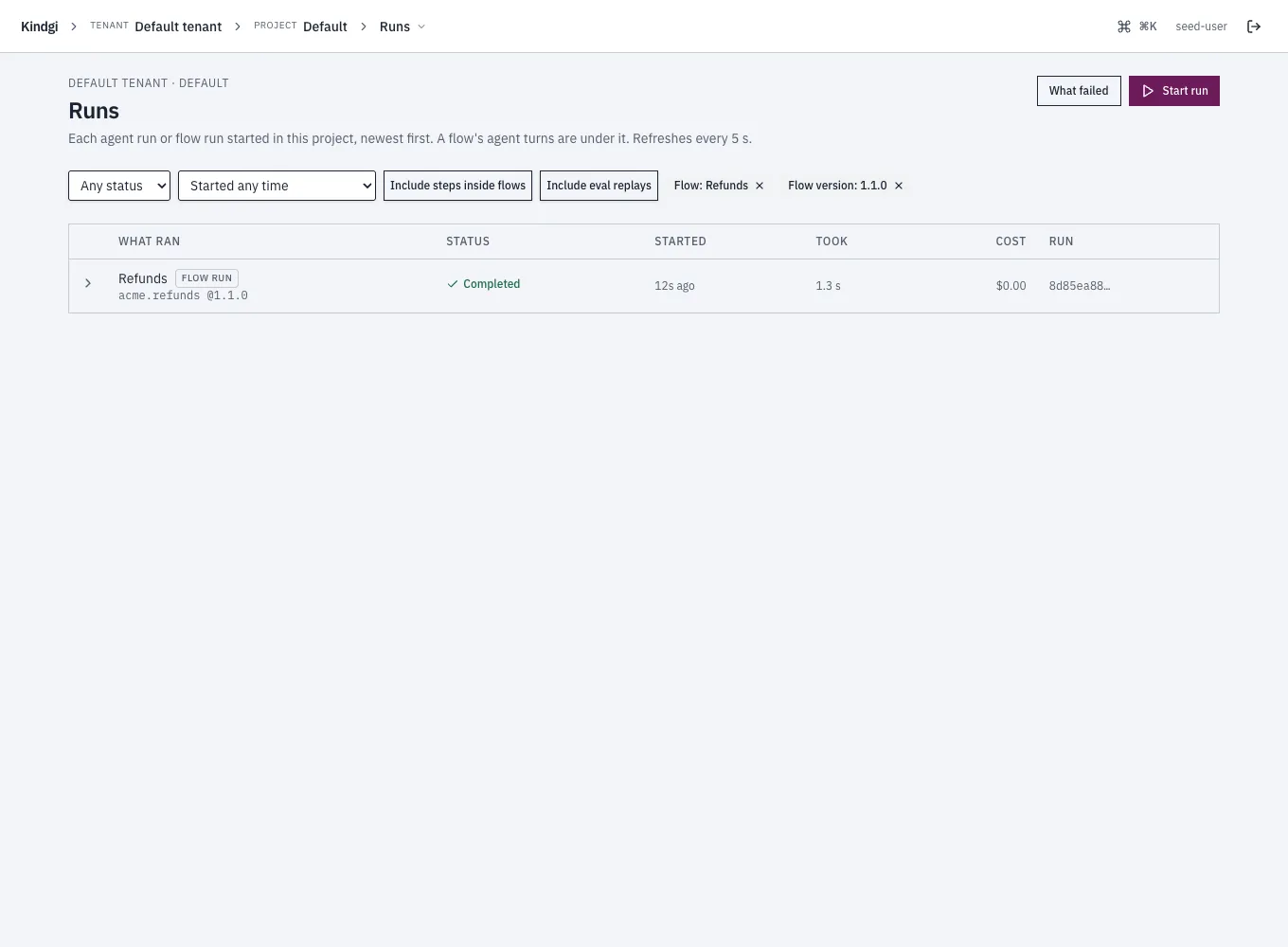Click the 12s ago started time
Screen dimensions: 1288x947
coord(674,286)
